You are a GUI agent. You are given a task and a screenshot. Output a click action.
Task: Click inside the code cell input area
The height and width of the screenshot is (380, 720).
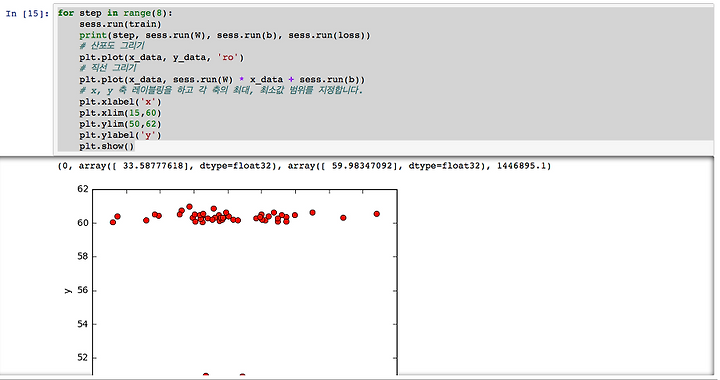pyautogui.click(x=384, y=79)
